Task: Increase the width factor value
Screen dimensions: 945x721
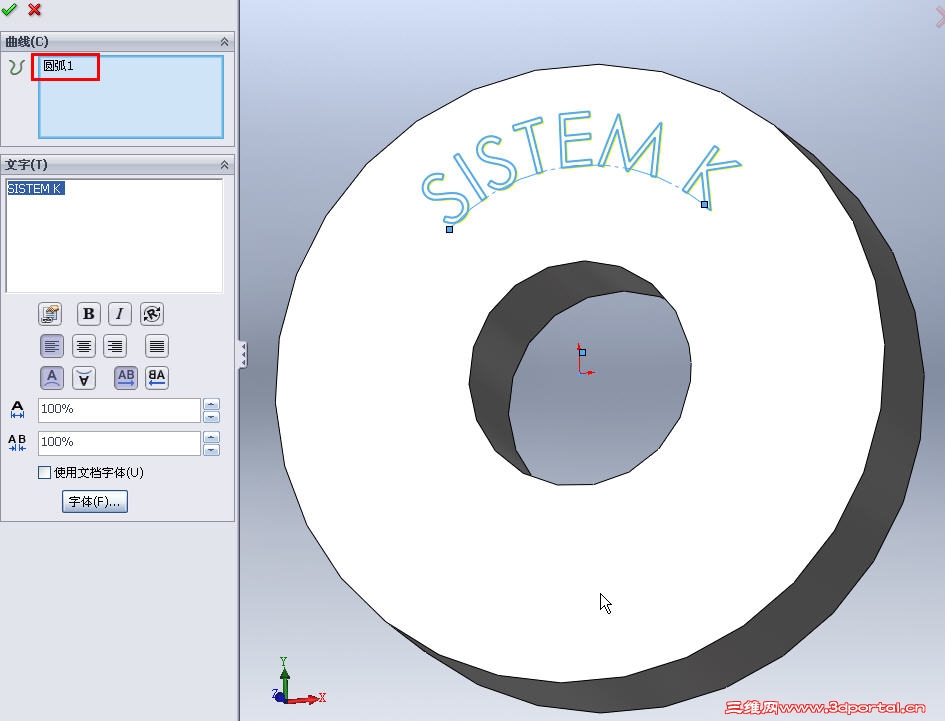Action: point(212,404)
